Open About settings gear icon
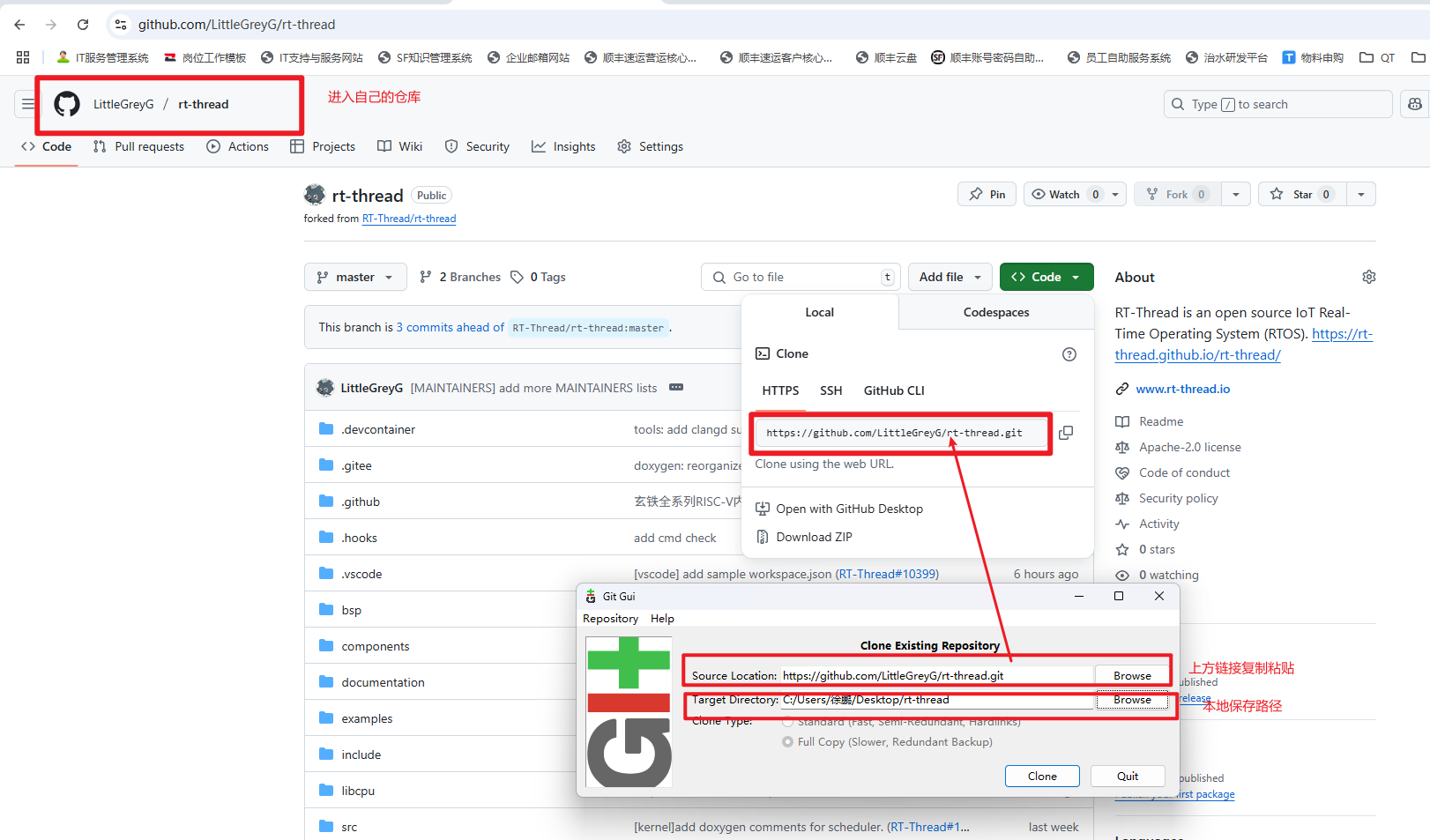 pos(1369,277)
